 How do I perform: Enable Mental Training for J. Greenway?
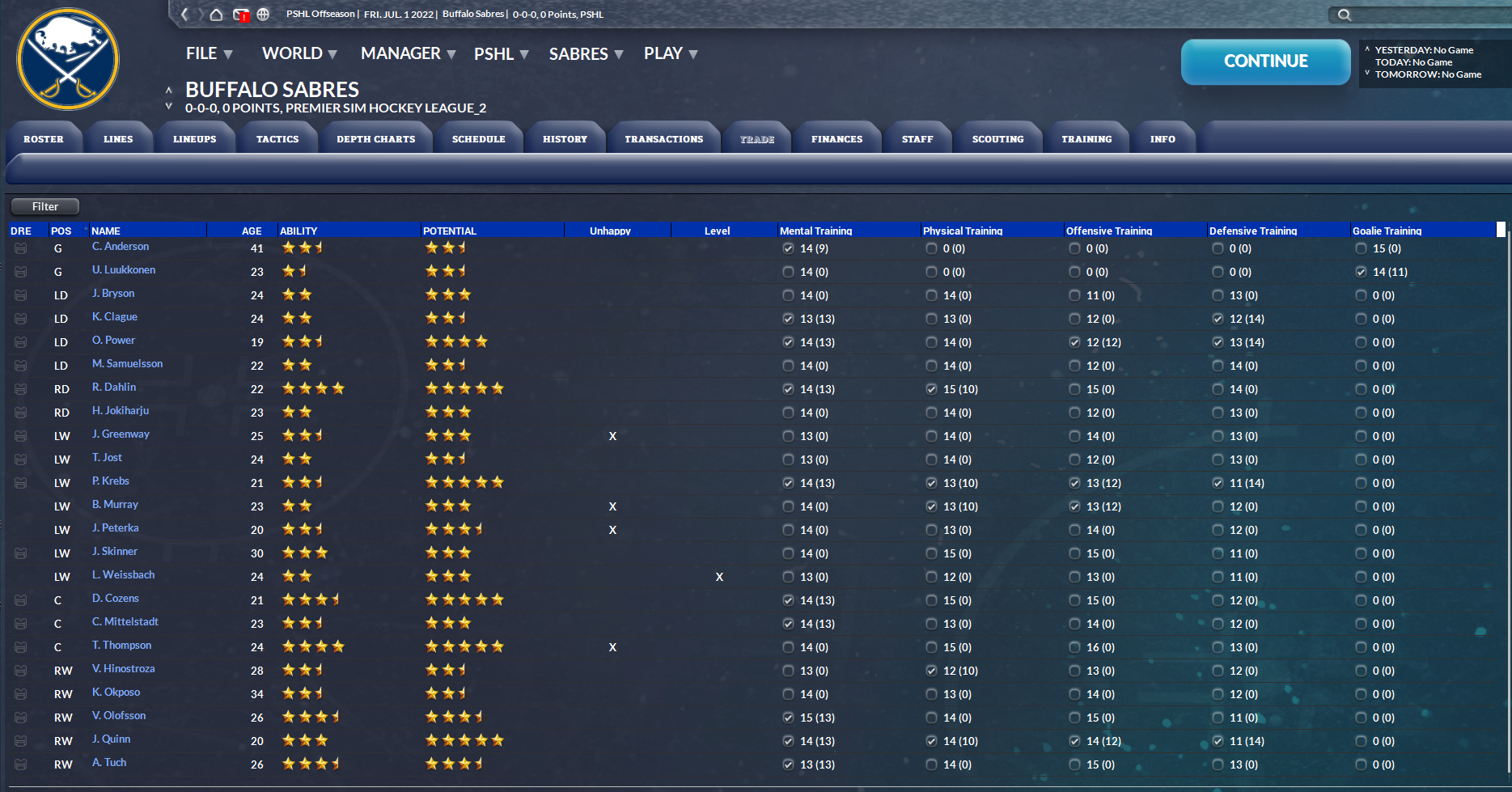(x=788, y=436)
